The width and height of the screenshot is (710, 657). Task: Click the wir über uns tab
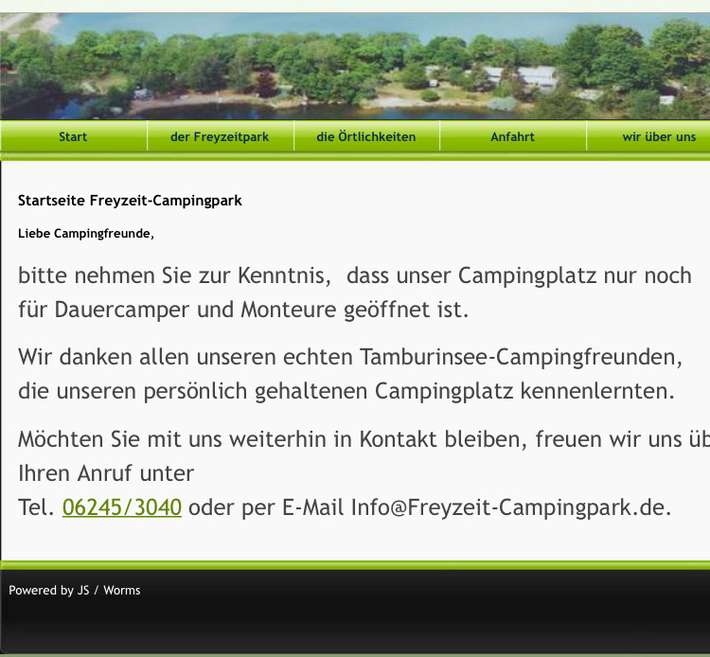(x=658, y=137)
